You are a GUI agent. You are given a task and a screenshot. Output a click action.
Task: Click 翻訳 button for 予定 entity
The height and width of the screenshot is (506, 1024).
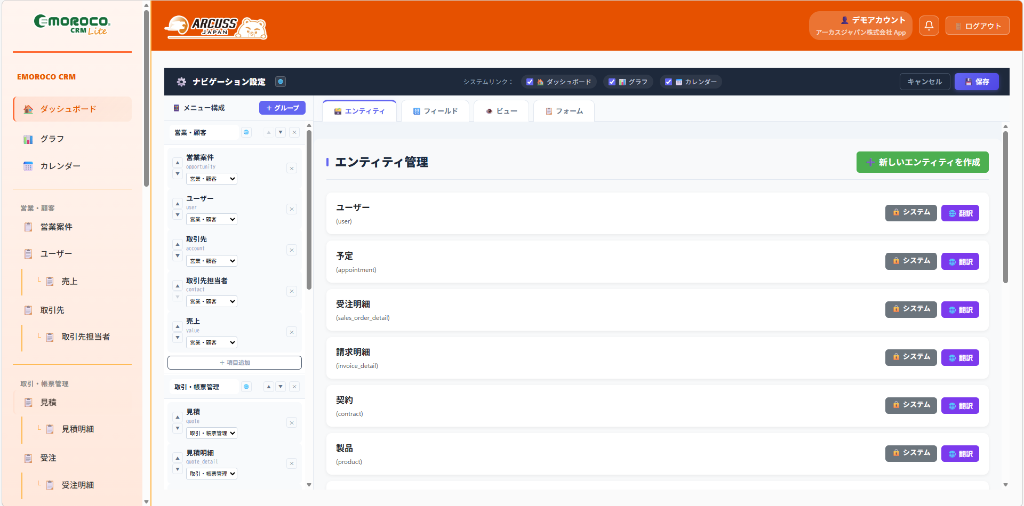coord(960,261)
